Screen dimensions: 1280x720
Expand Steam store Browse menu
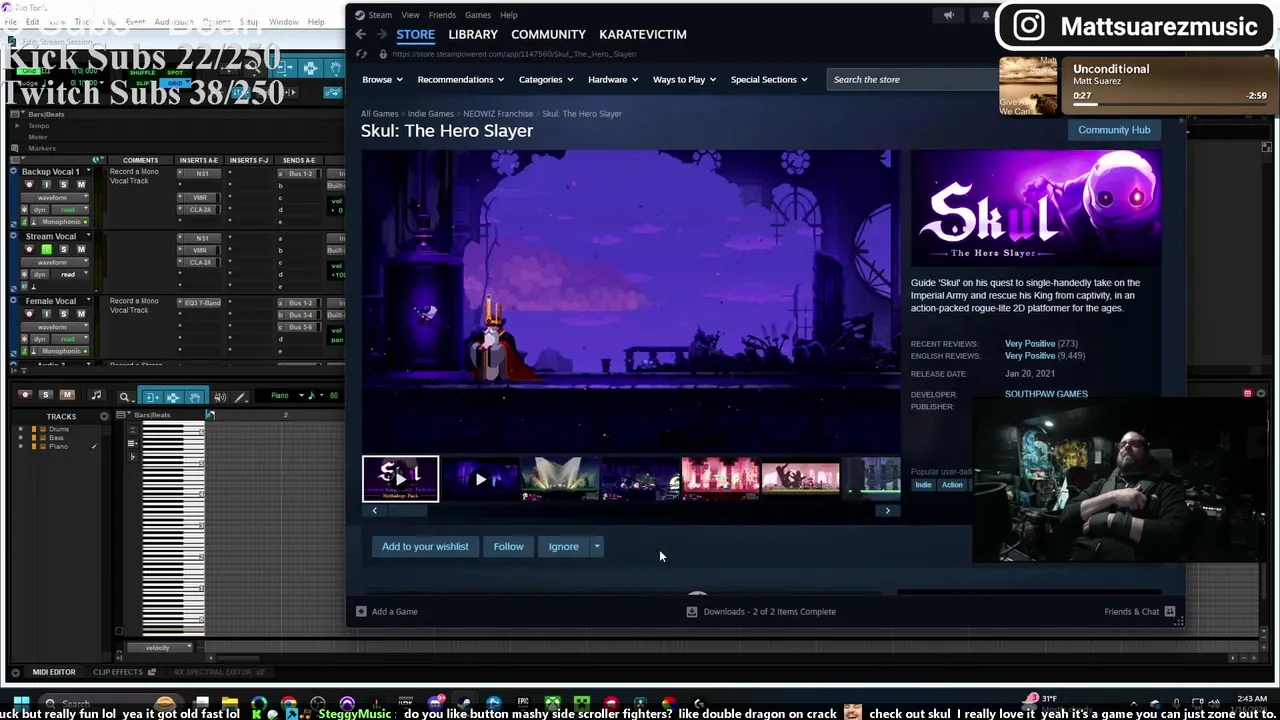coord(382,79)
